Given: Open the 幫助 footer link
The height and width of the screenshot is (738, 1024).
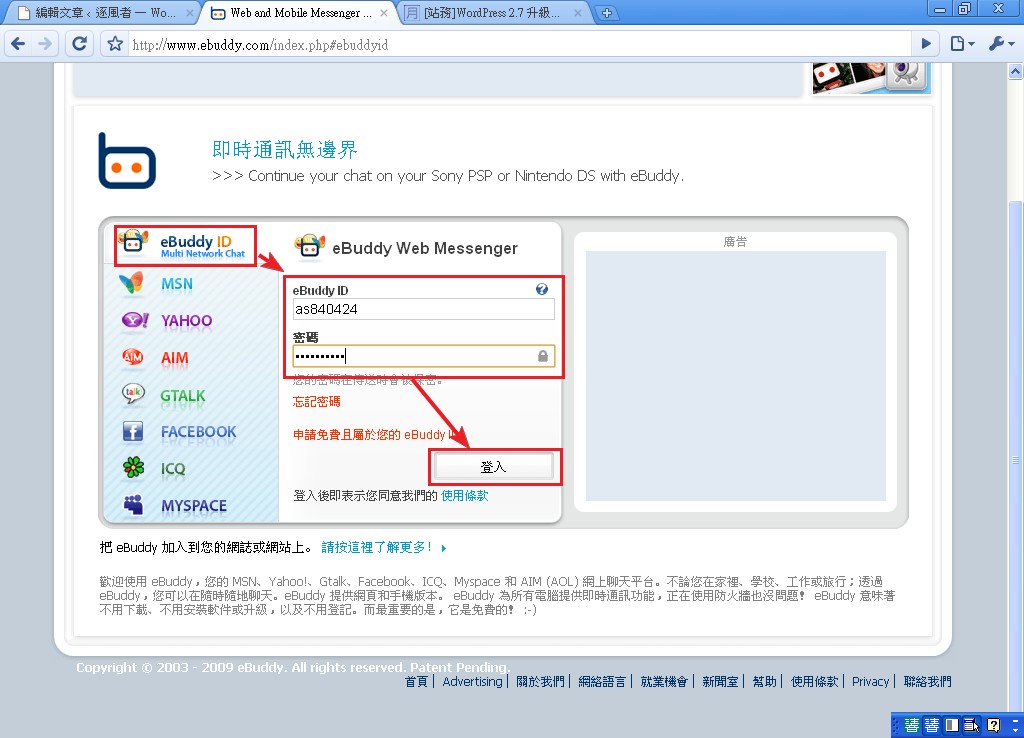Looking at the screenshot, I should tap(764, 682).
